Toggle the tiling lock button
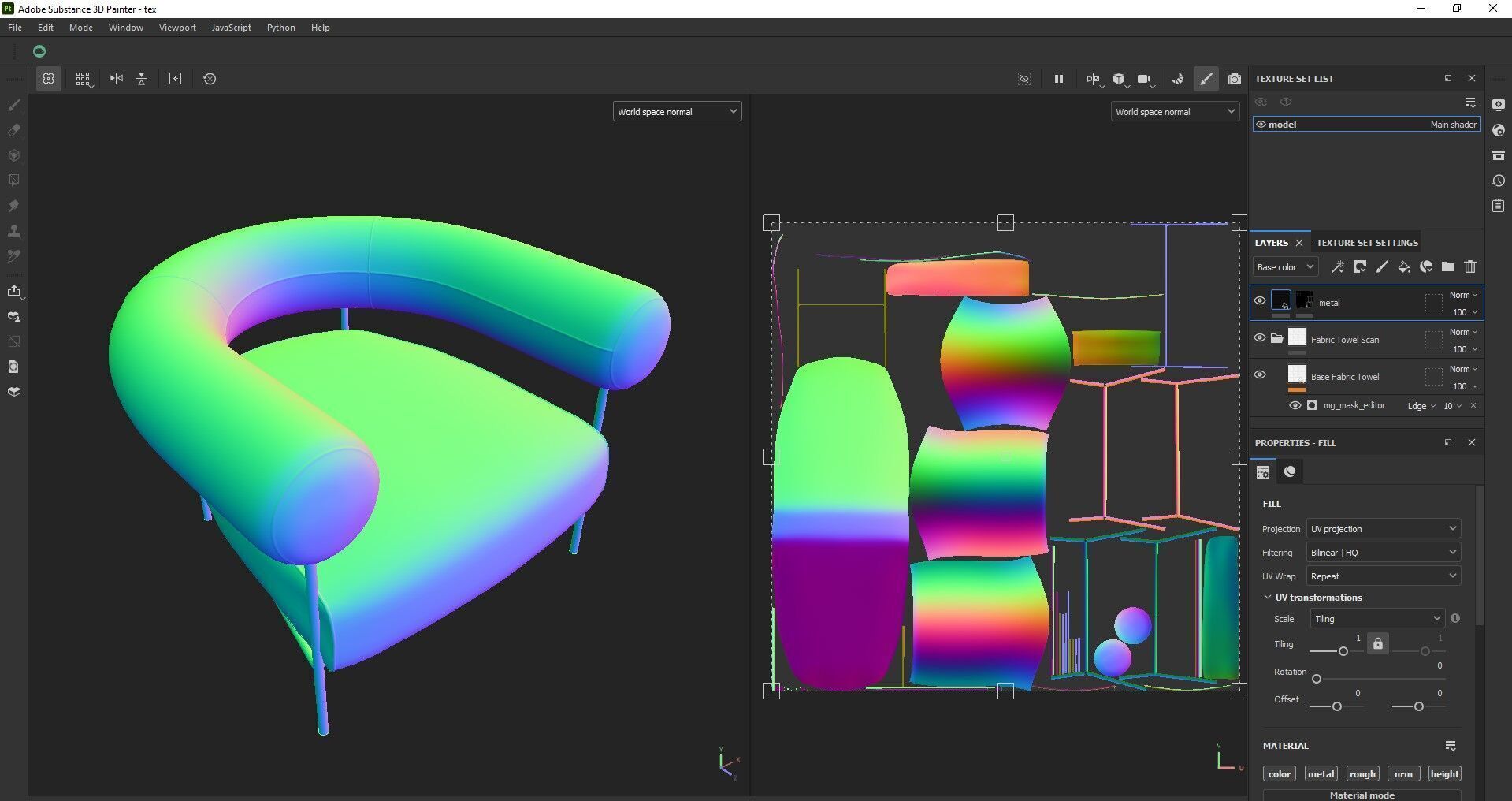1512x801 pixels. pyautogui.click(x=1377, y=643)
